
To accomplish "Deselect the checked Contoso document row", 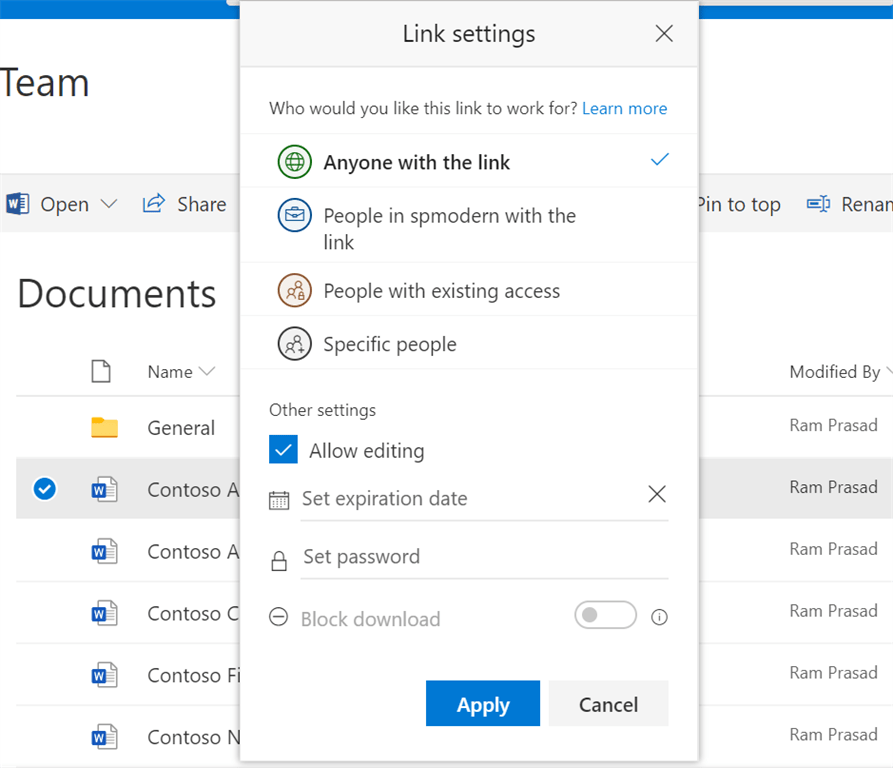I will [43, 489].
